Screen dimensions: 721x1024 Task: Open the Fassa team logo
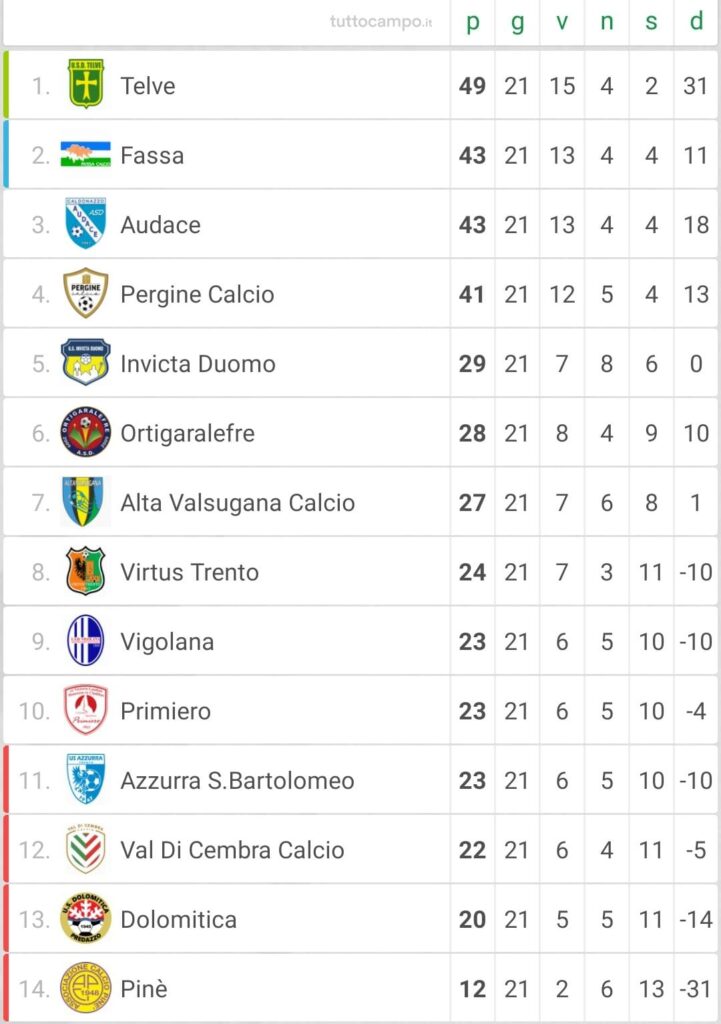click(86, 154)
